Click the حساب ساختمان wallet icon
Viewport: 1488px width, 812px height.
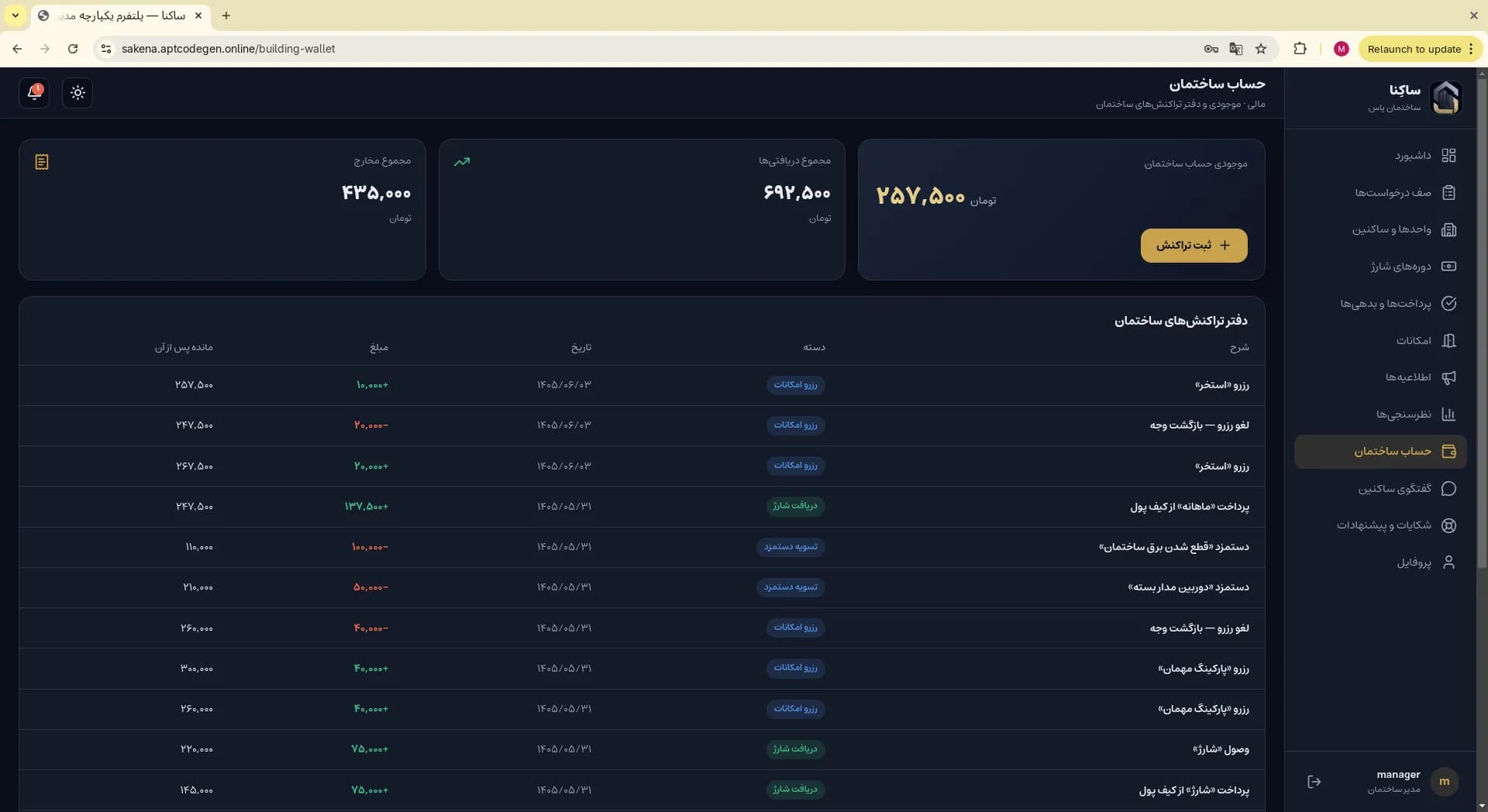1448,452
